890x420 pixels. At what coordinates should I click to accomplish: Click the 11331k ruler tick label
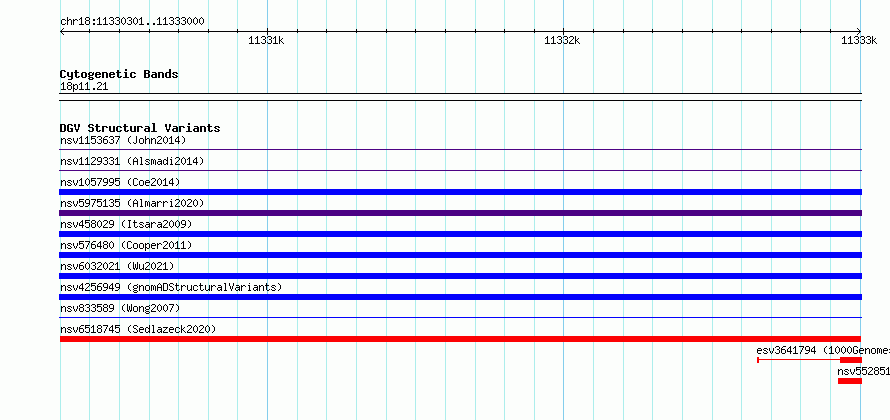pos(266,40)
